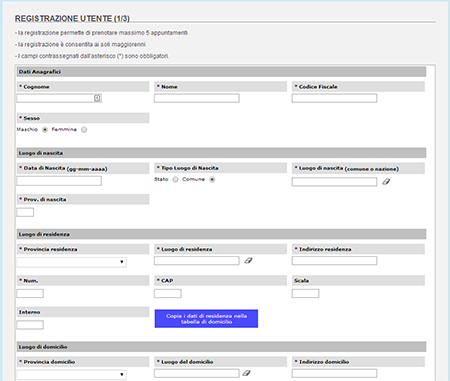Click the CAP input field
Viewport: 450px width, 381px height.
coord(168,293)
